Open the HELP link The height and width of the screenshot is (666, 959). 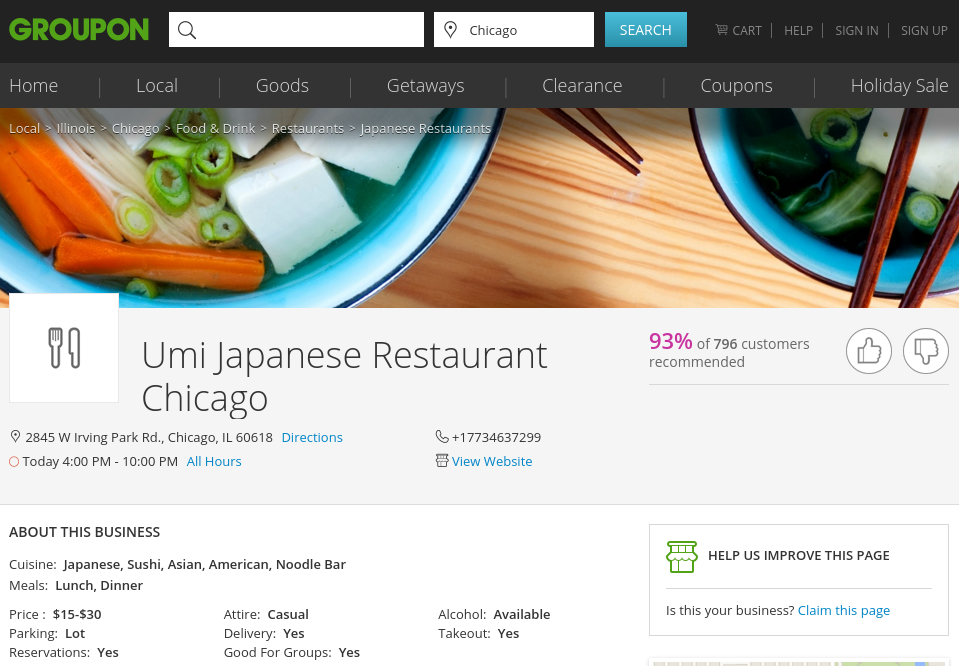(798, 30)
